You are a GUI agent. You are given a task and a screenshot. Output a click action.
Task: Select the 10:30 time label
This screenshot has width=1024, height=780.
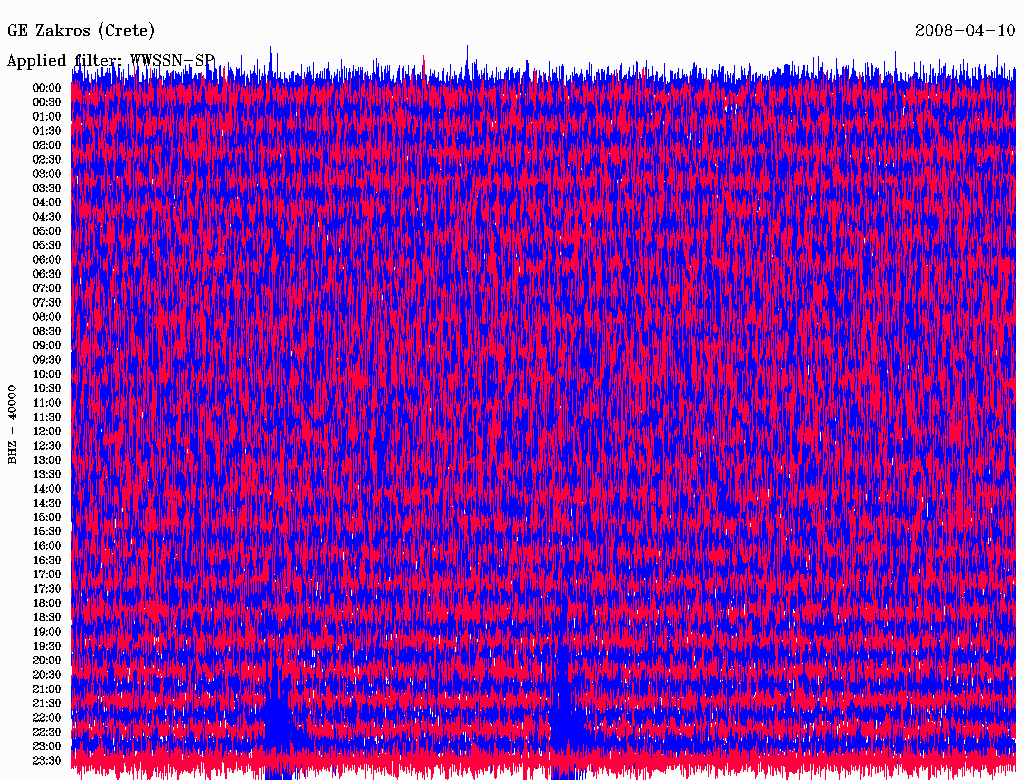point(47,389)
